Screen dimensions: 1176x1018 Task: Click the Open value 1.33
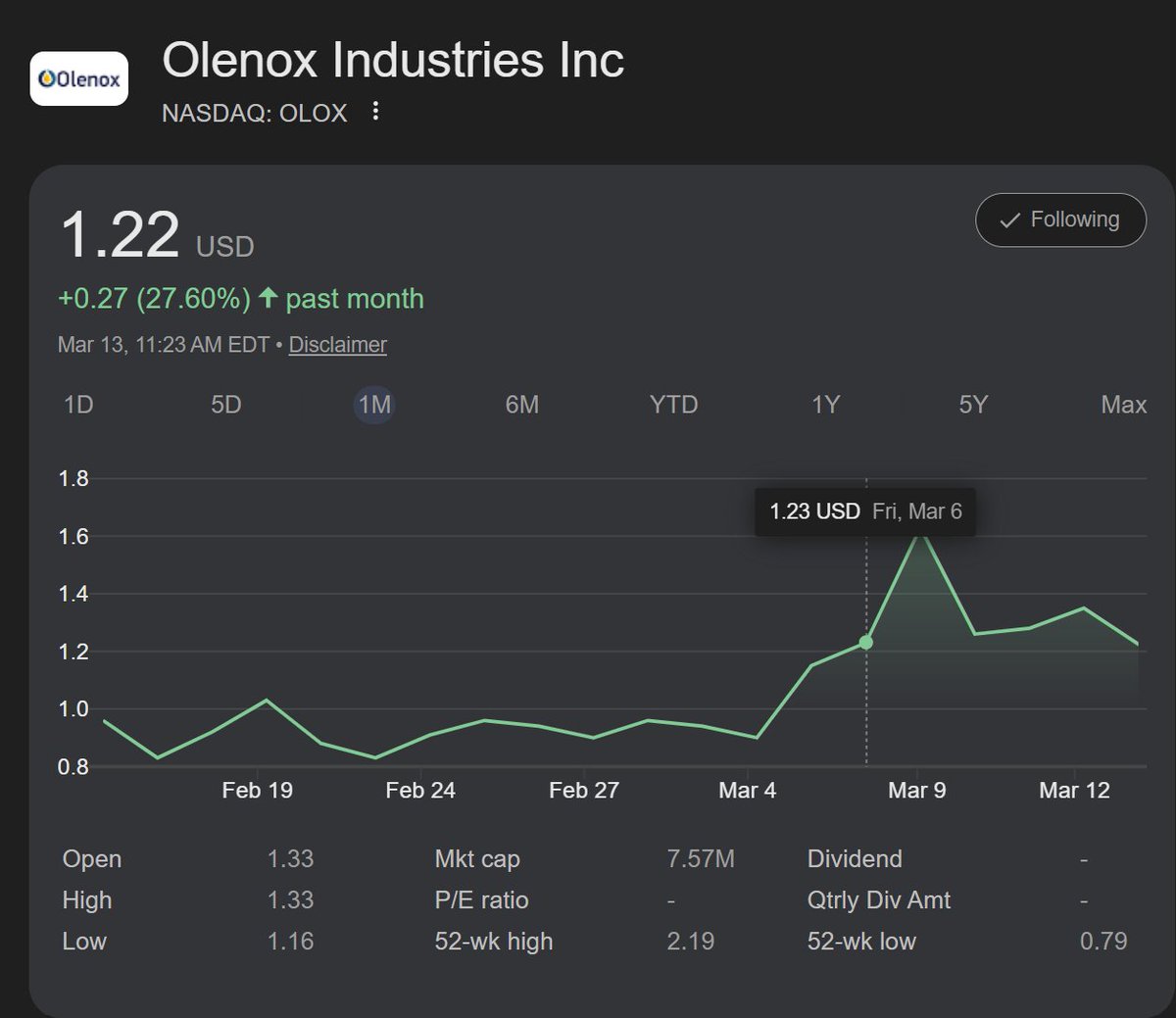[291, 859]
